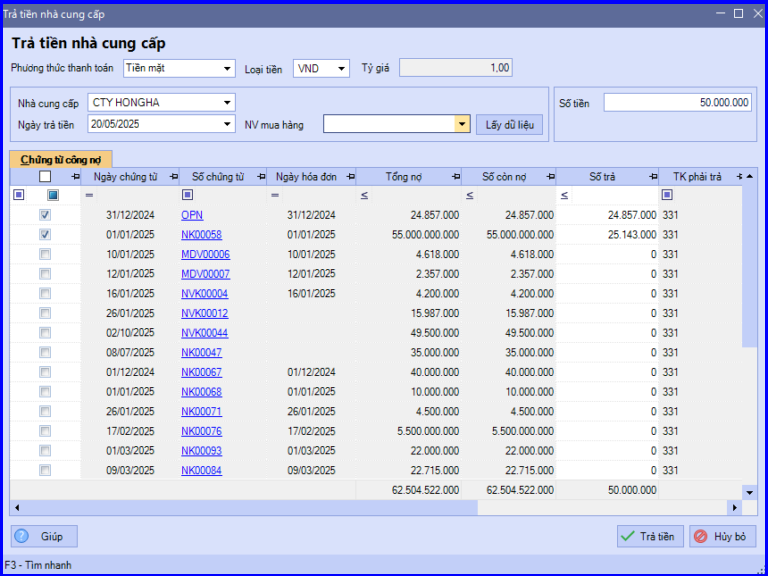This screenshot has height=576, width=768.
Task: Click Số trả cell 25.143.000
Action: coord(607,235)
